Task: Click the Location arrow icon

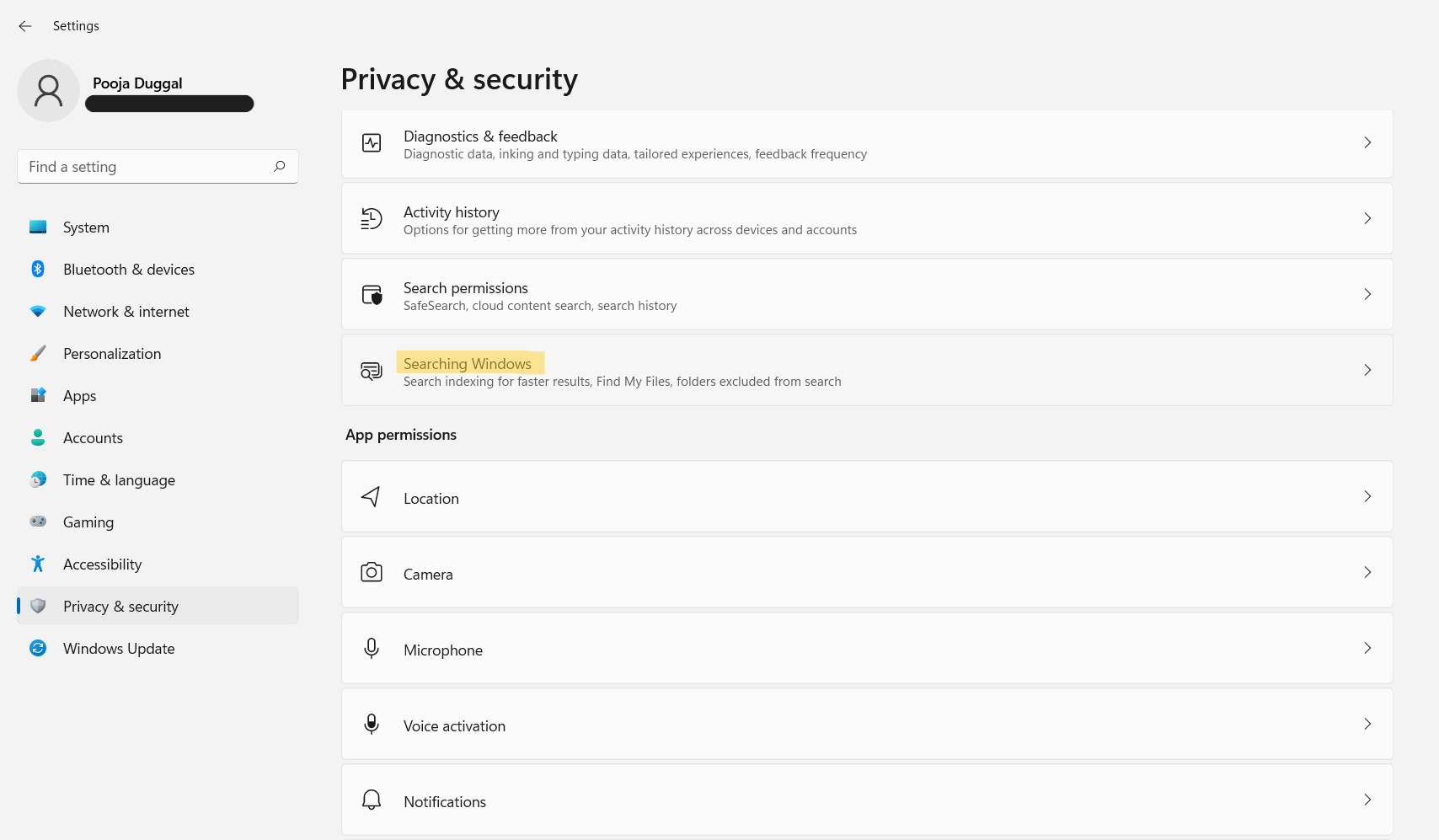Action: [372, 497]
